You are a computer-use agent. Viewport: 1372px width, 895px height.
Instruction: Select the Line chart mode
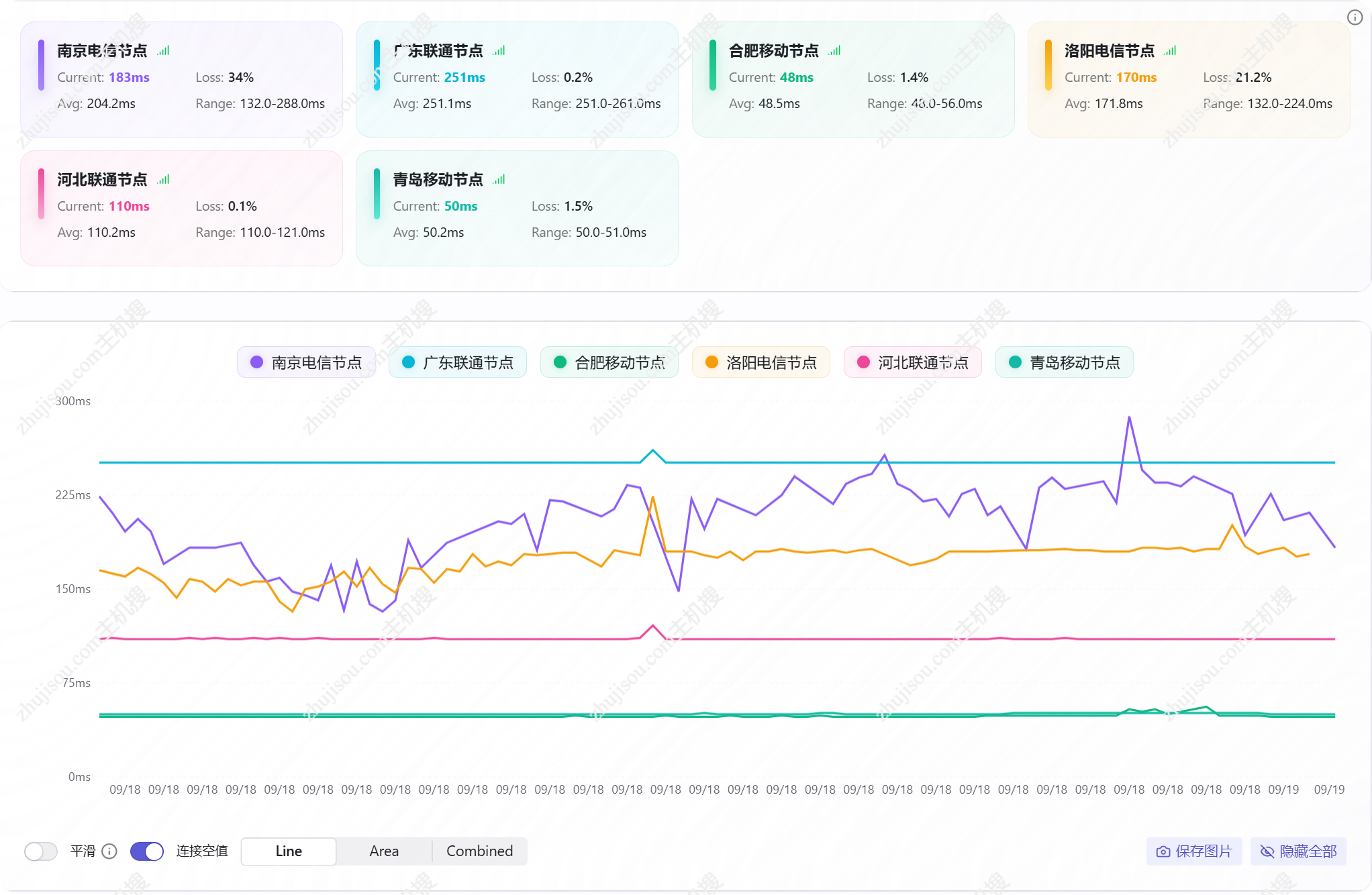pyautogui.click(x=289, y=851)
